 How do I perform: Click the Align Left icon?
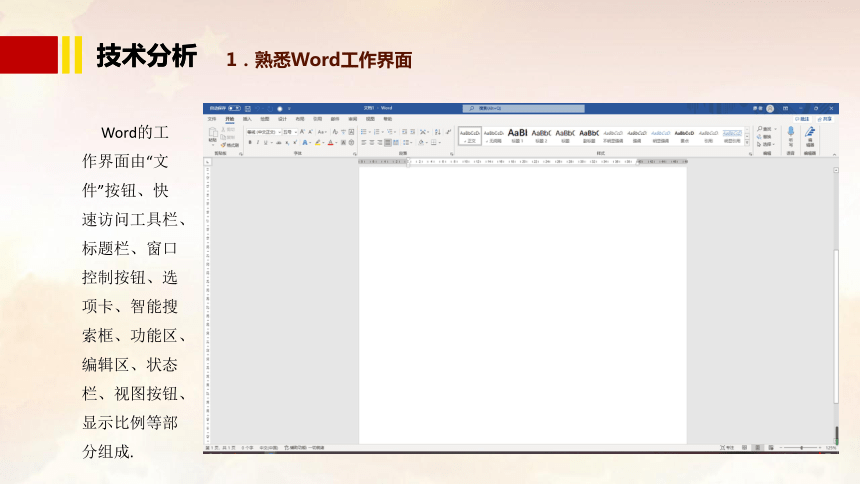point(364,143)
